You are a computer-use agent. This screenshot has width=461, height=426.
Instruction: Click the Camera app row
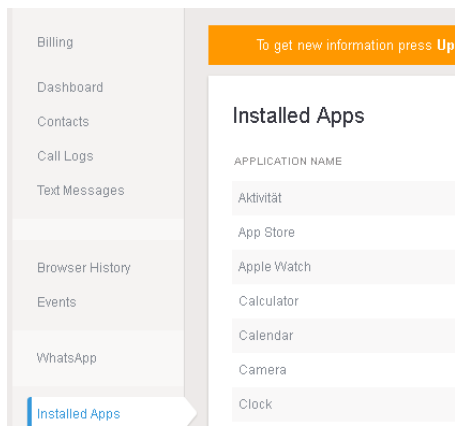[343, 370]
